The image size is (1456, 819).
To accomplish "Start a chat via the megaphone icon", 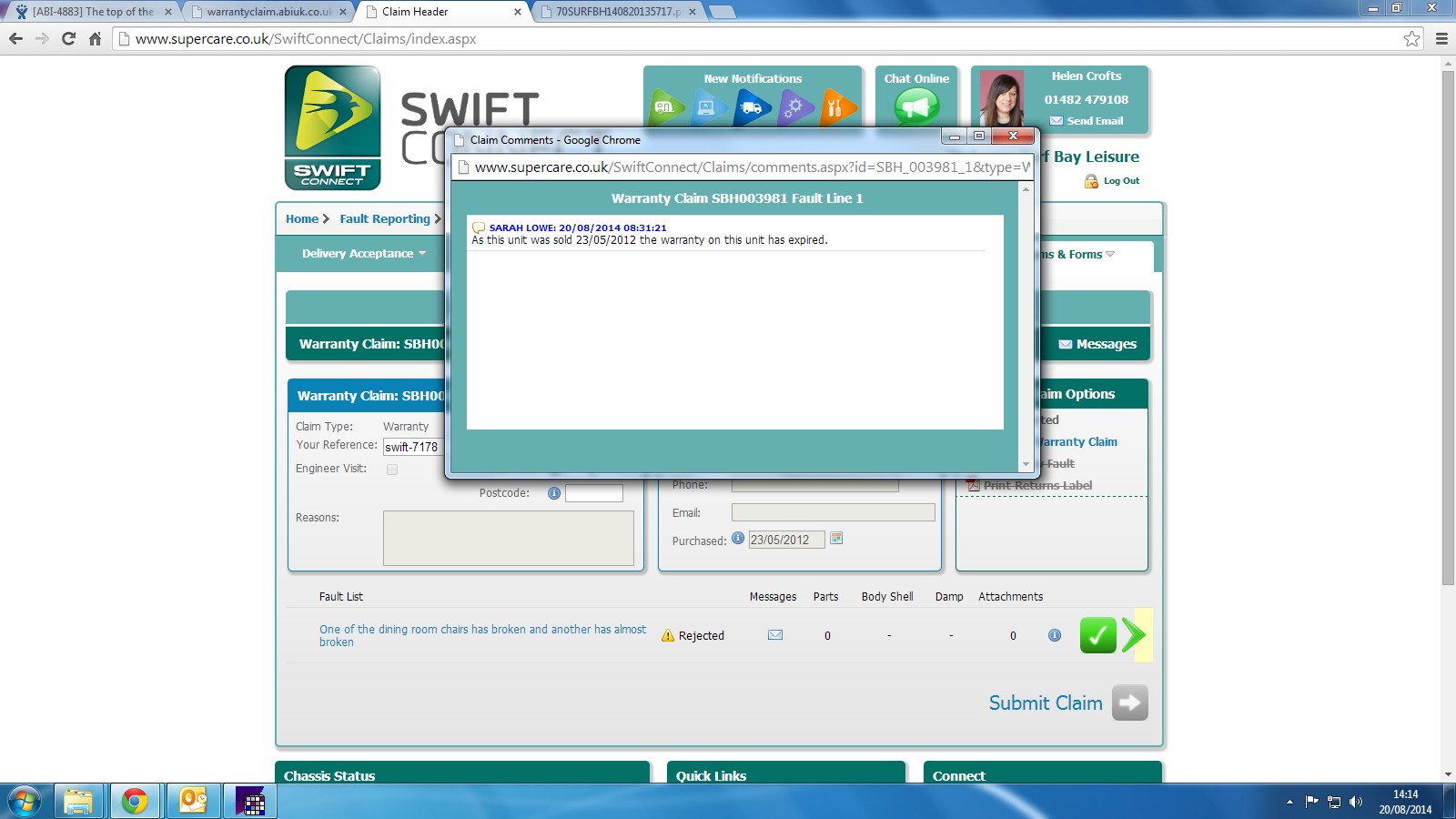I will [916, 107].
